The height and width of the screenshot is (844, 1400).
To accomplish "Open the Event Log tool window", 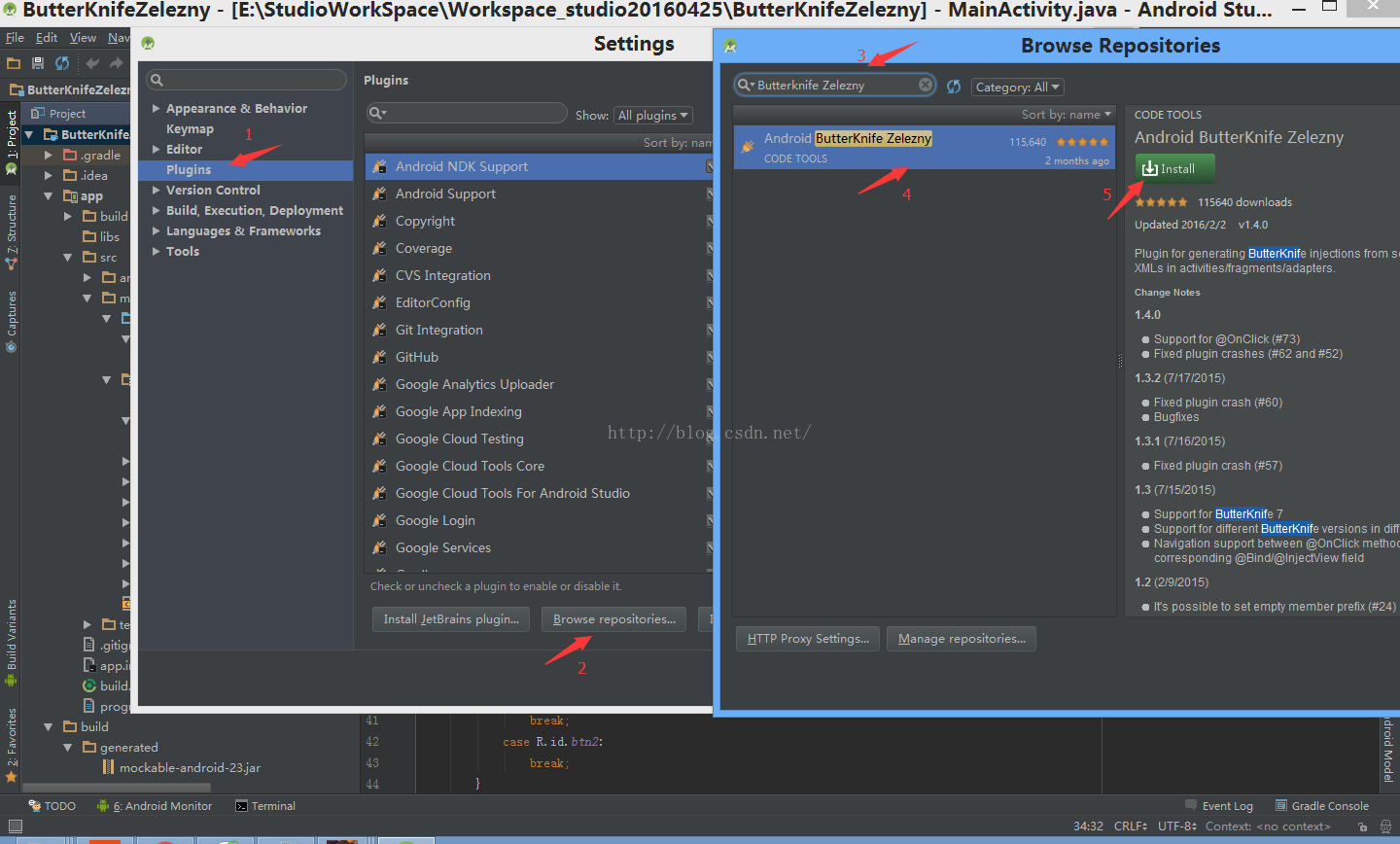I will 1219,805.
